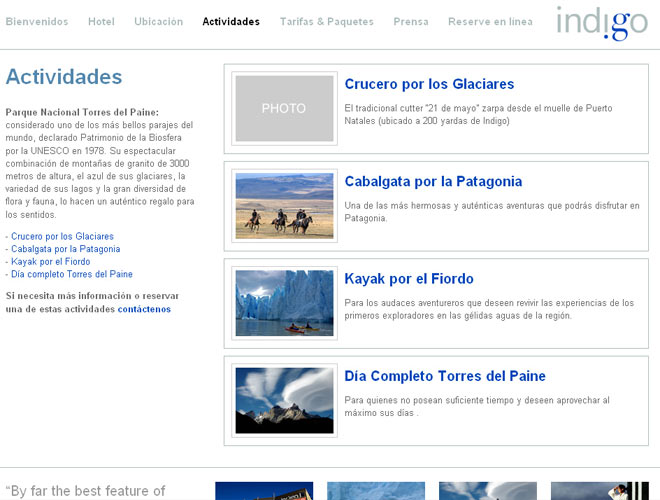The width and height of the screenshot is (660, 500).
Task: Open the Ubicación navigation link
Action: click(159, 21)
